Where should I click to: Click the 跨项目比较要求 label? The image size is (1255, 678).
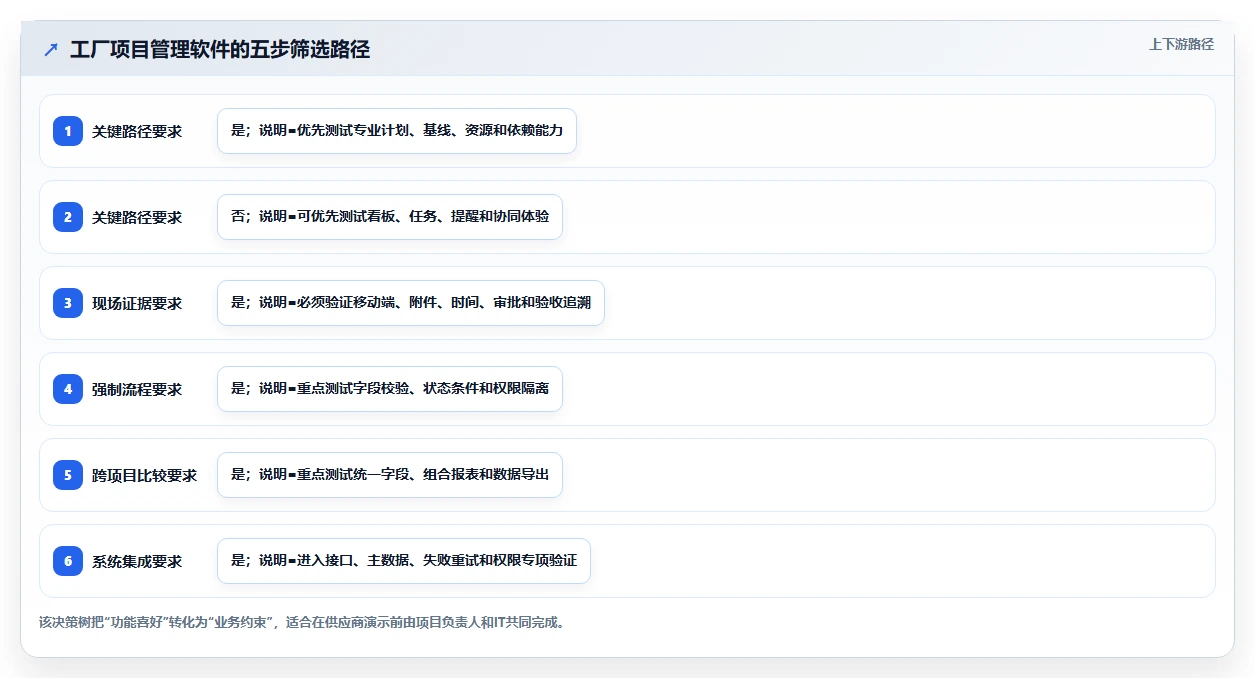[x=145, y=475]
